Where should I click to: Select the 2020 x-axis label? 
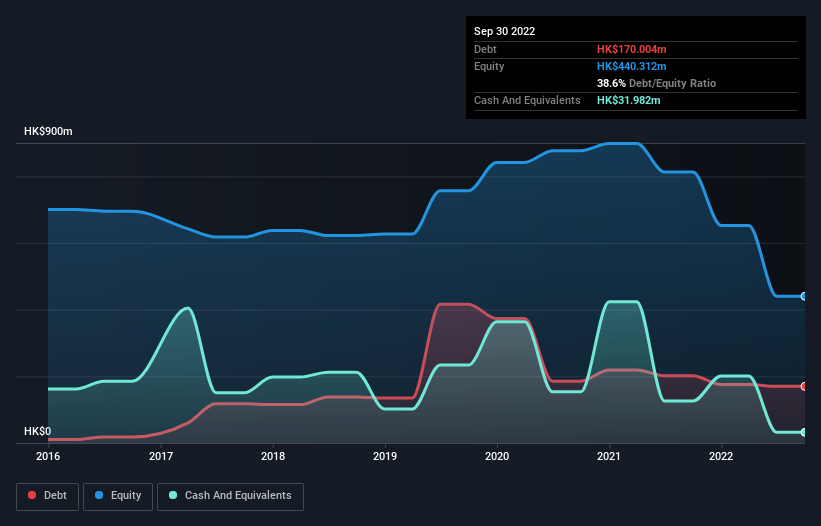pos(497,456)
